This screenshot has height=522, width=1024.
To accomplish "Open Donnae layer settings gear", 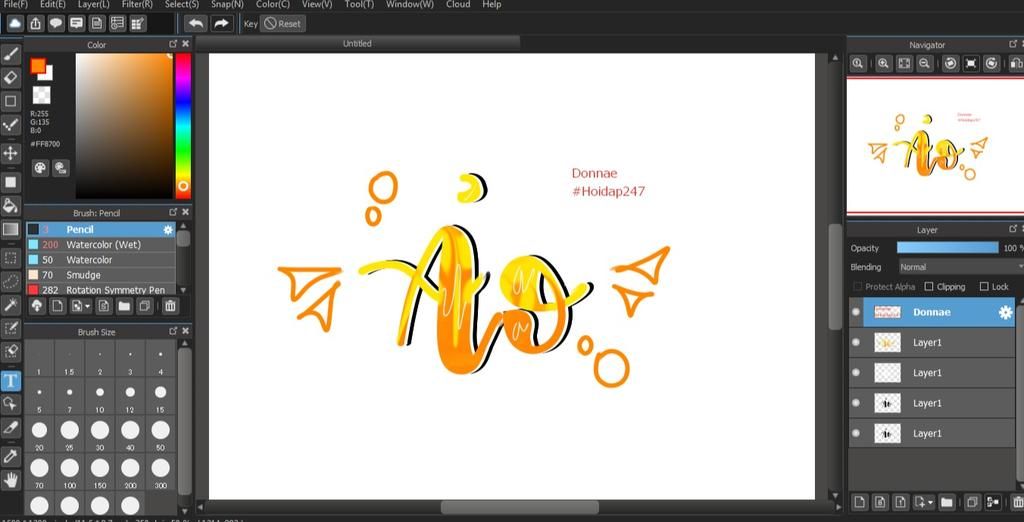I will click(1005, 313).
